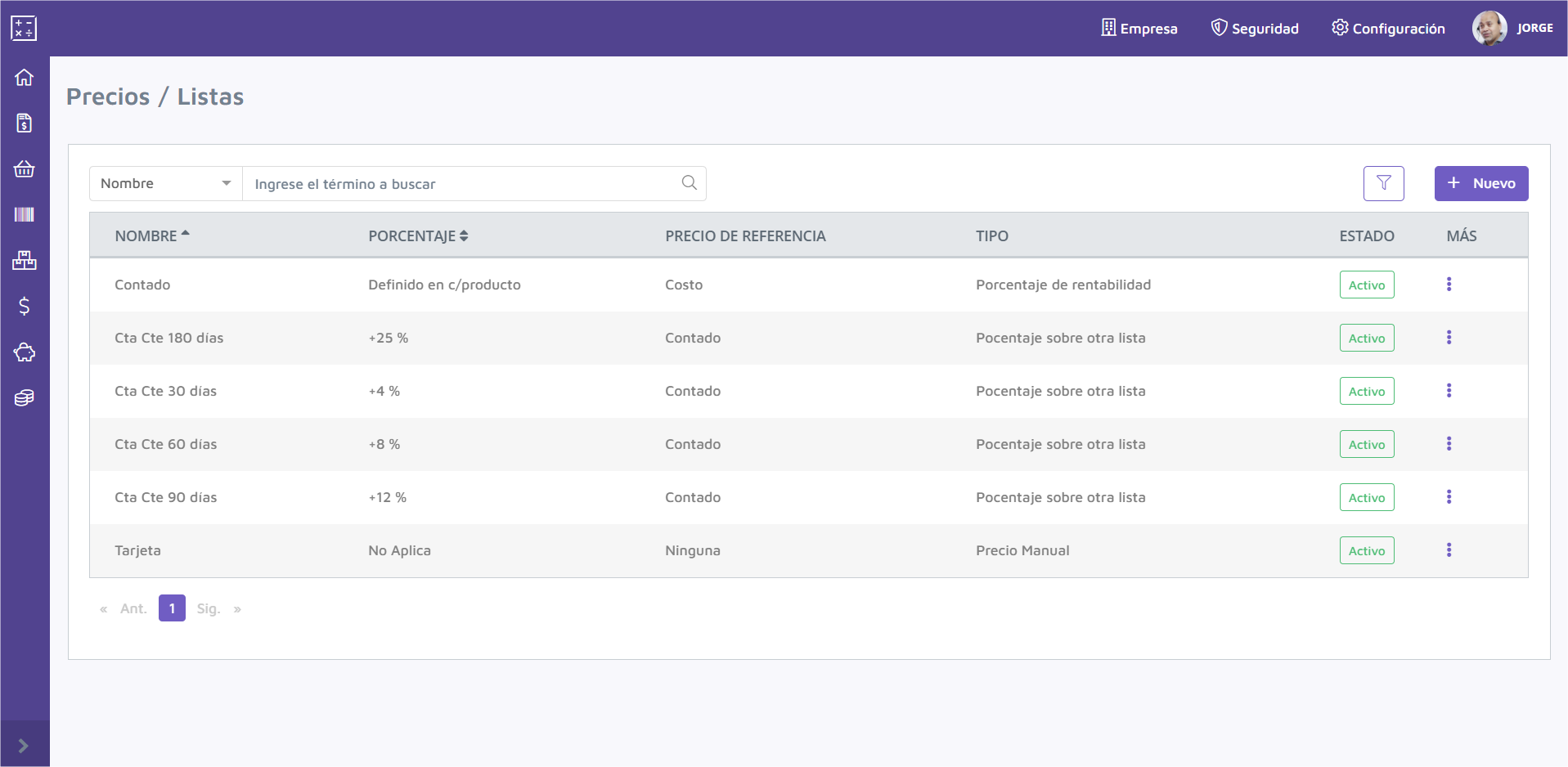
Task: Click the Costo reference price cell
Action: pos(684,285)
